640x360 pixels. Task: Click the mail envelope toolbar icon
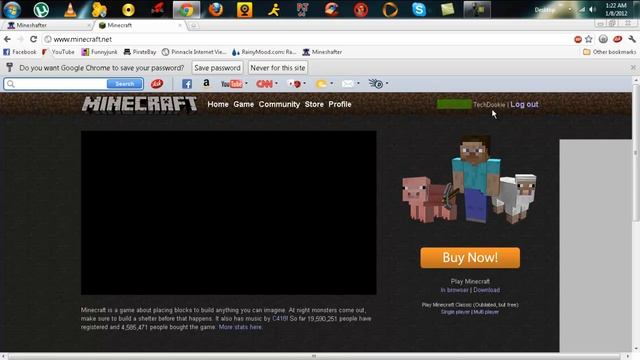point(347,84)
